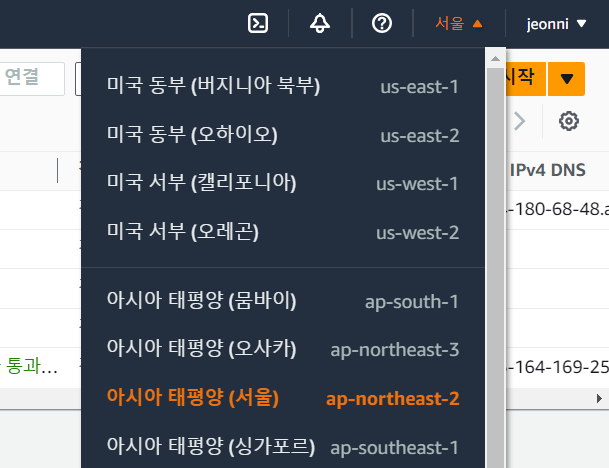The image size is (609, 468).
Task: Select region 아시아 태평양 (오사카)
Action: click(x=283, y=349)
